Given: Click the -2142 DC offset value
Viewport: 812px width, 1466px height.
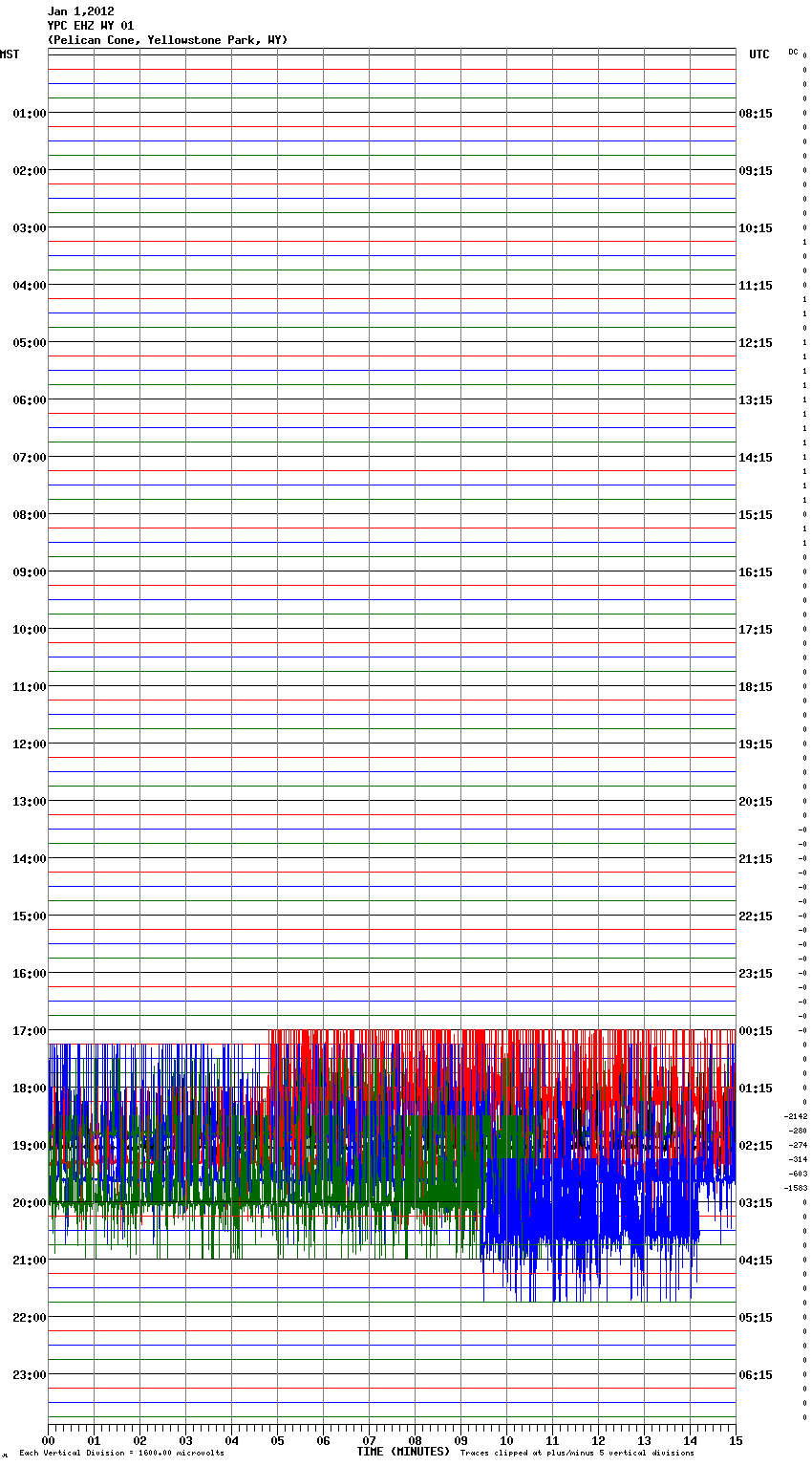Looking at the screenshot, I should pyautogui.click(x=796, y=1116).
